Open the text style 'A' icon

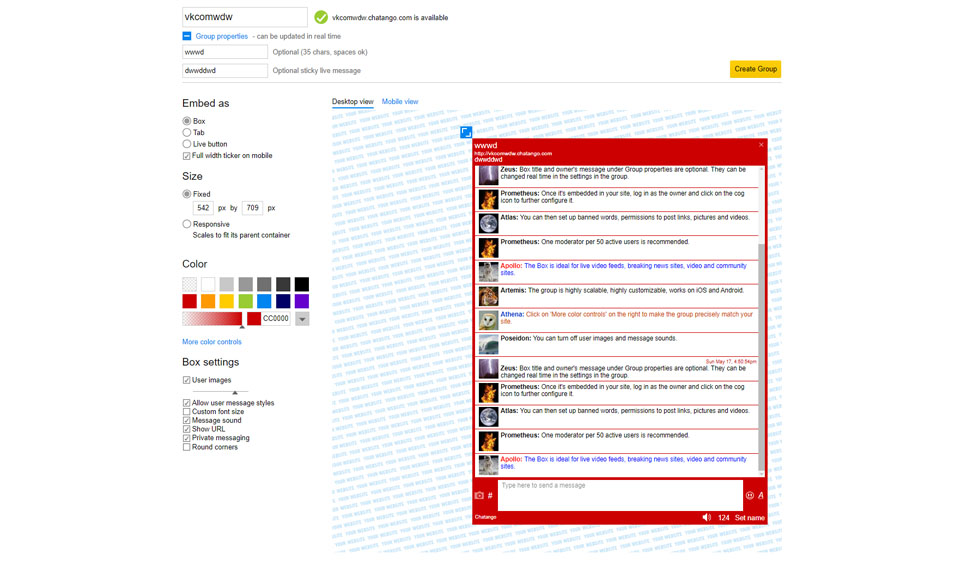(761, 495)
